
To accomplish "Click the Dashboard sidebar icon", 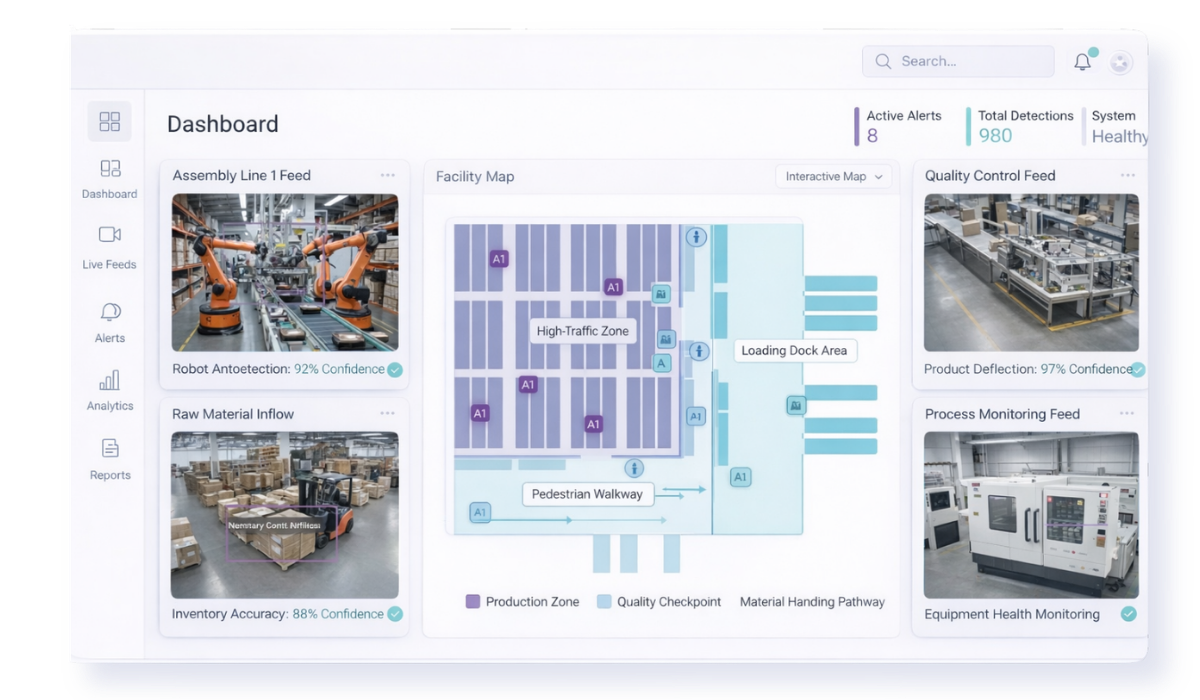I will (110, 169).
